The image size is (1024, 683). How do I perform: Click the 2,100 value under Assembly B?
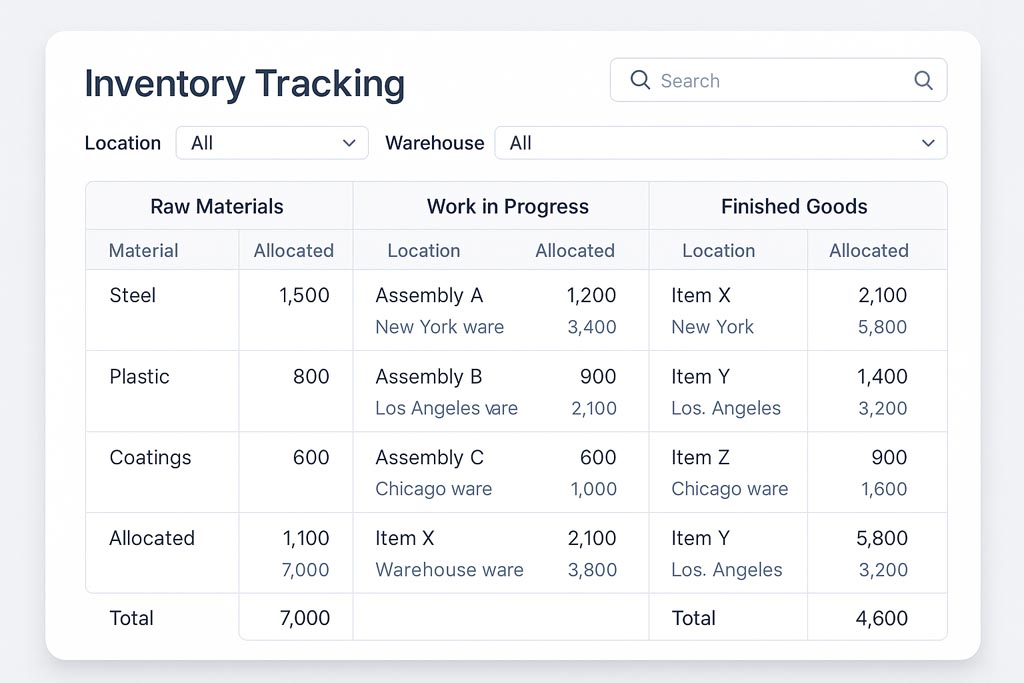(594, 408)
